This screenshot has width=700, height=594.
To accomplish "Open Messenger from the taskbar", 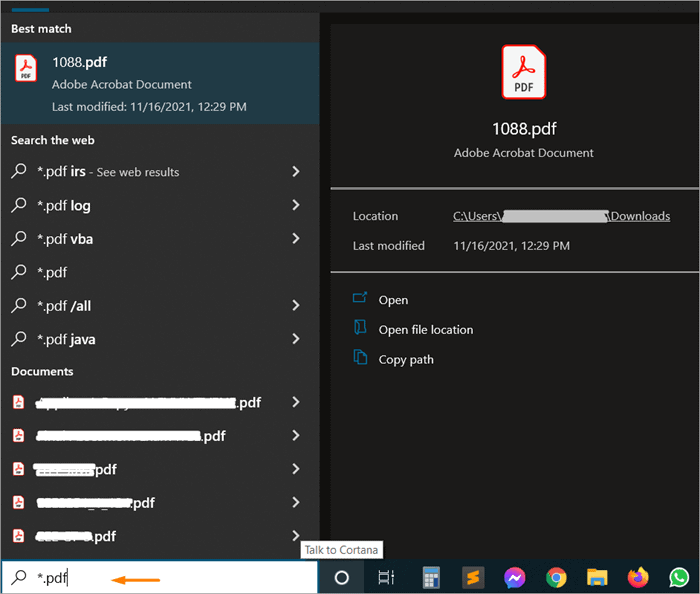I will point(515,577).
